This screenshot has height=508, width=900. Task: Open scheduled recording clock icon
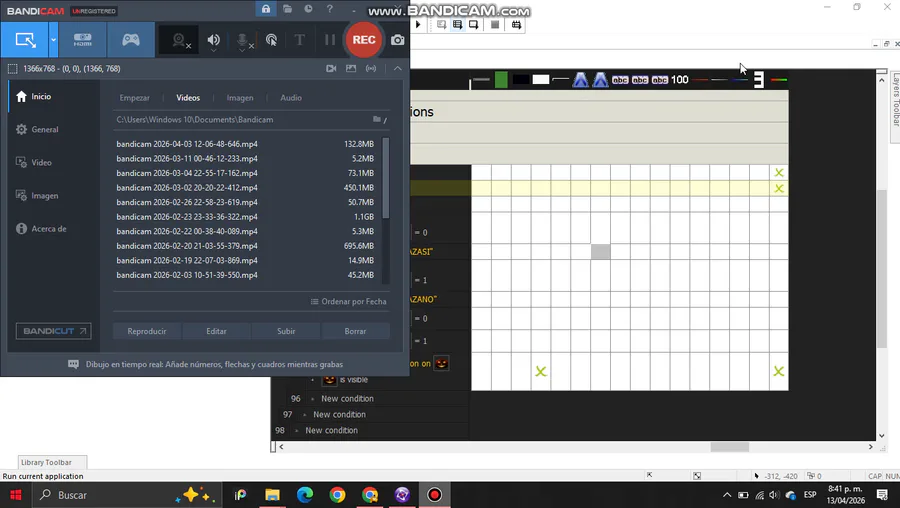308,9
